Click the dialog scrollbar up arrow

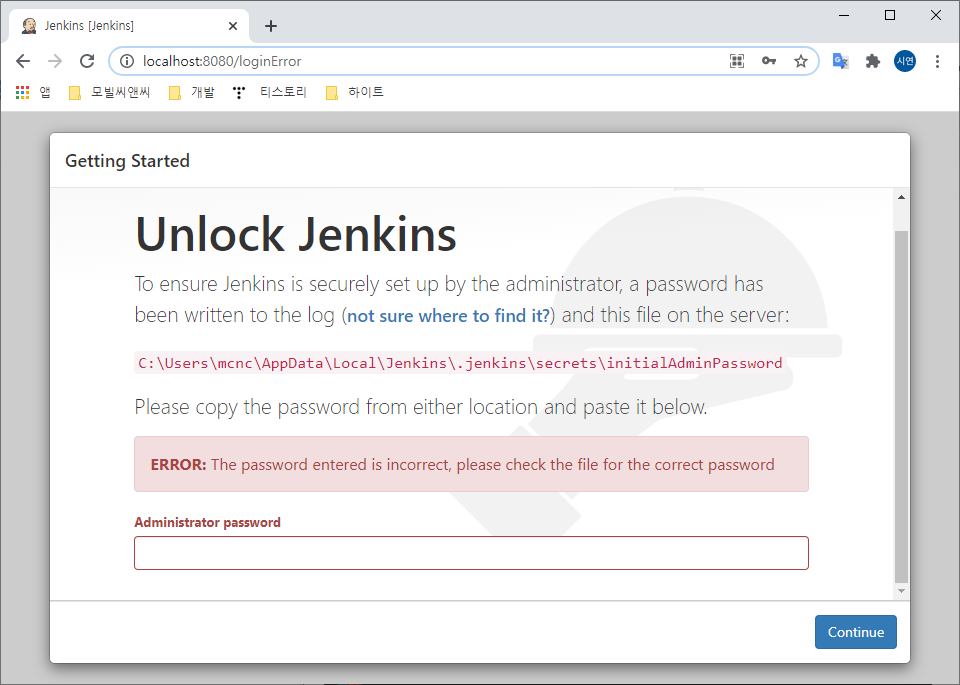901,197
